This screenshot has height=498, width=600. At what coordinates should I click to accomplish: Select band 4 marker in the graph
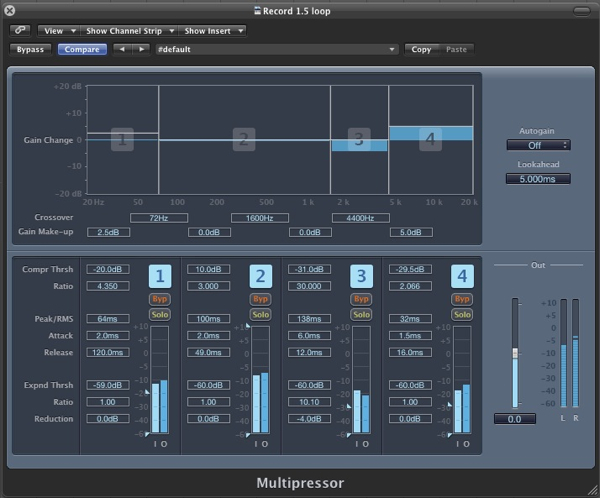(430, 139)
